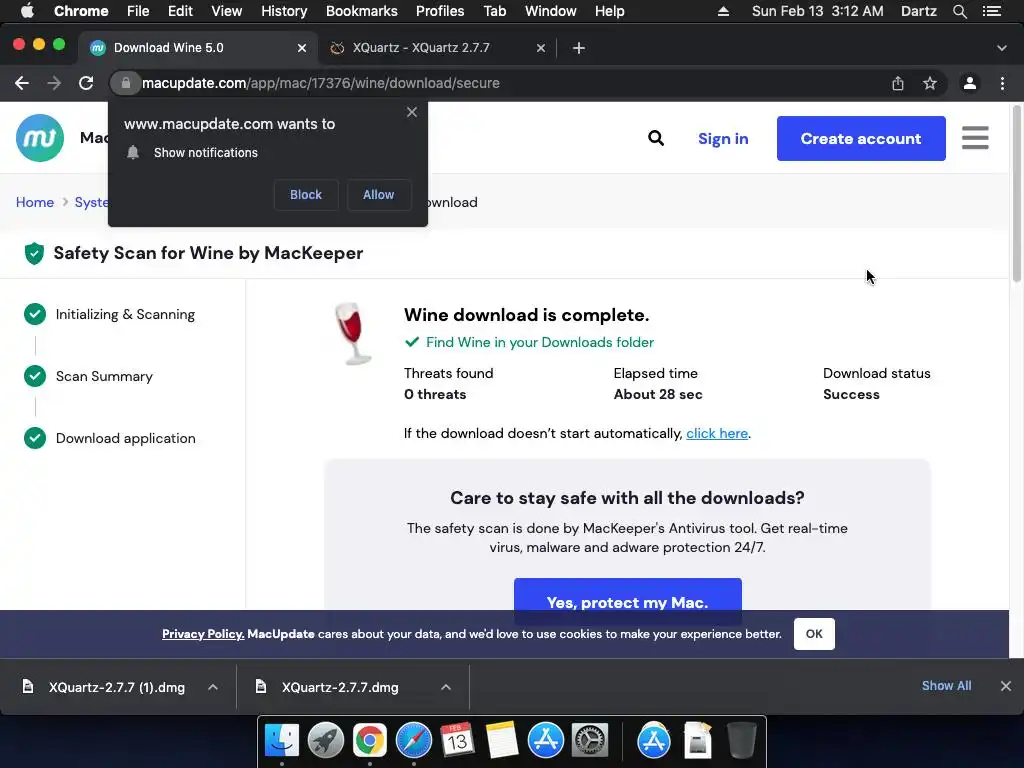Block notifications from macupdate.com
The image size is (1024, 768).
[x=306, y=195]
